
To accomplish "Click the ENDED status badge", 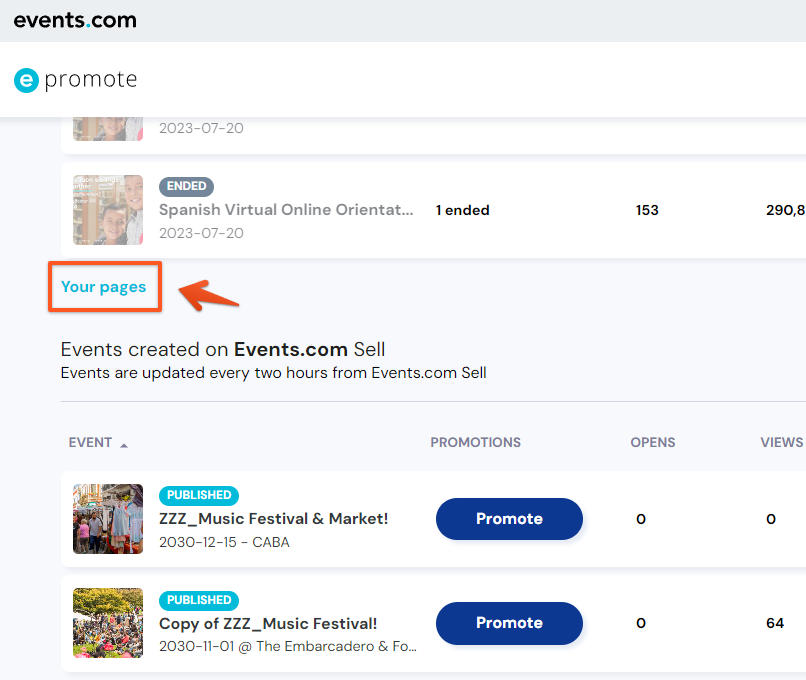I will [x=186, y=186].
